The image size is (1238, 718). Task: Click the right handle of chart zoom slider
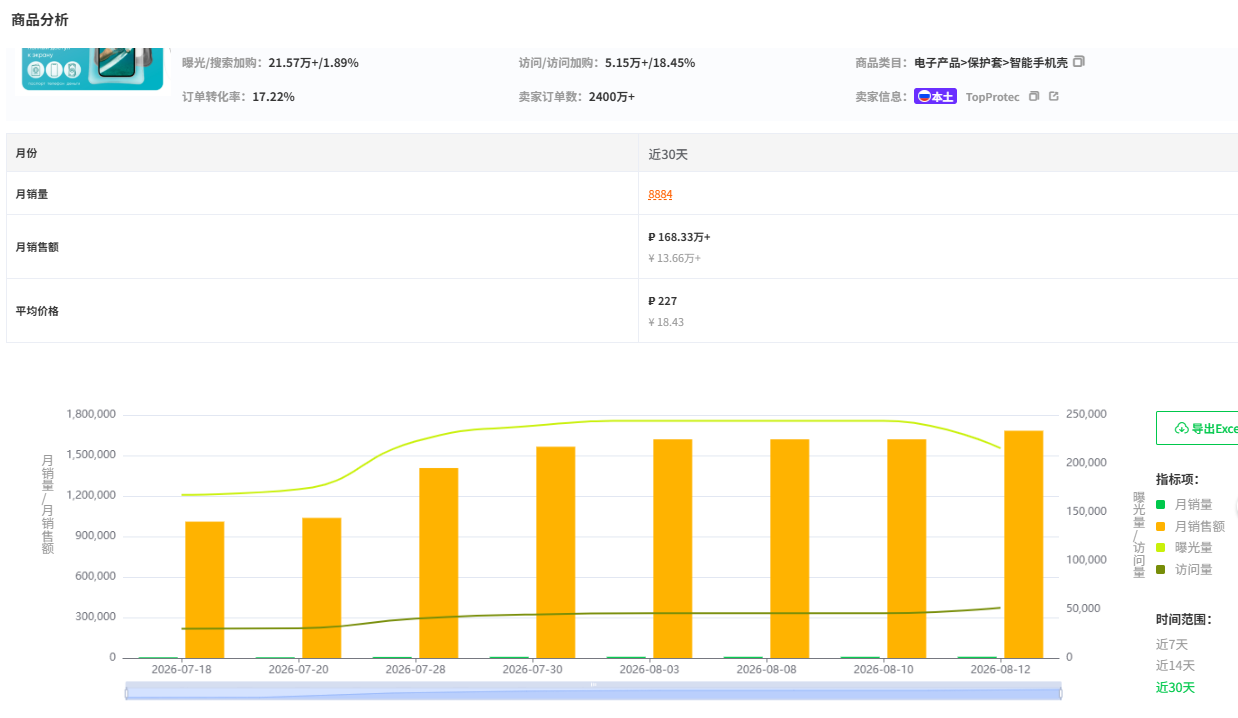click(1060, 692)
